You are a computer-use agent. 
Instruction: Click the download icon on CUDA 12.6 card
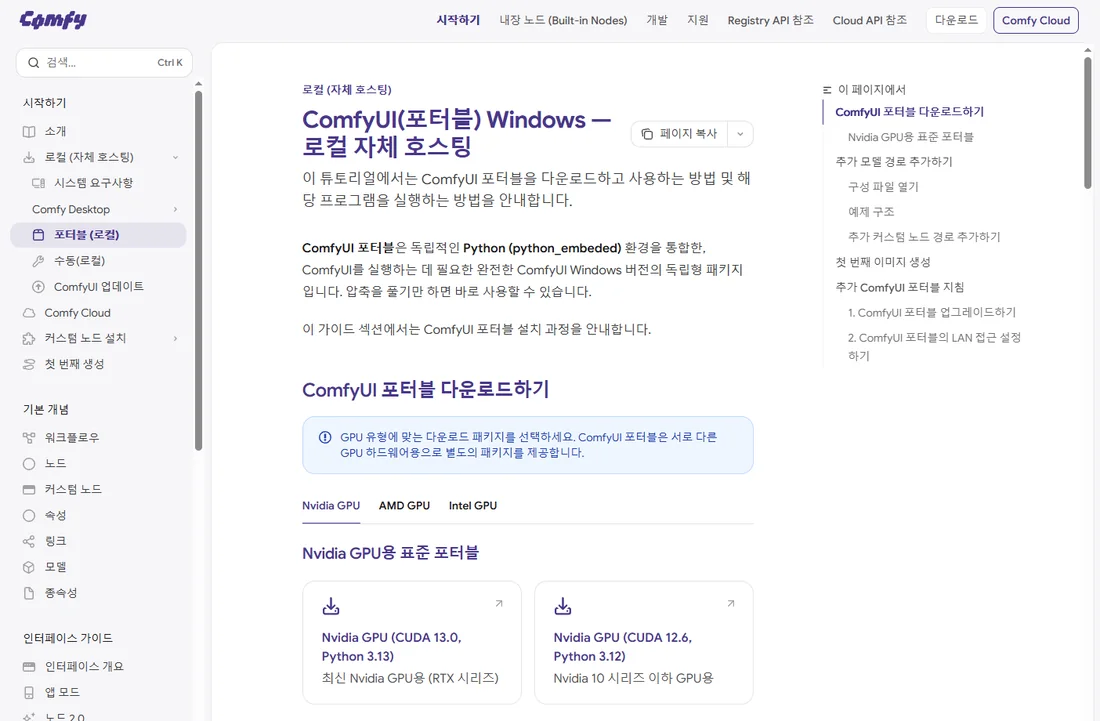[x=563, y=606]
